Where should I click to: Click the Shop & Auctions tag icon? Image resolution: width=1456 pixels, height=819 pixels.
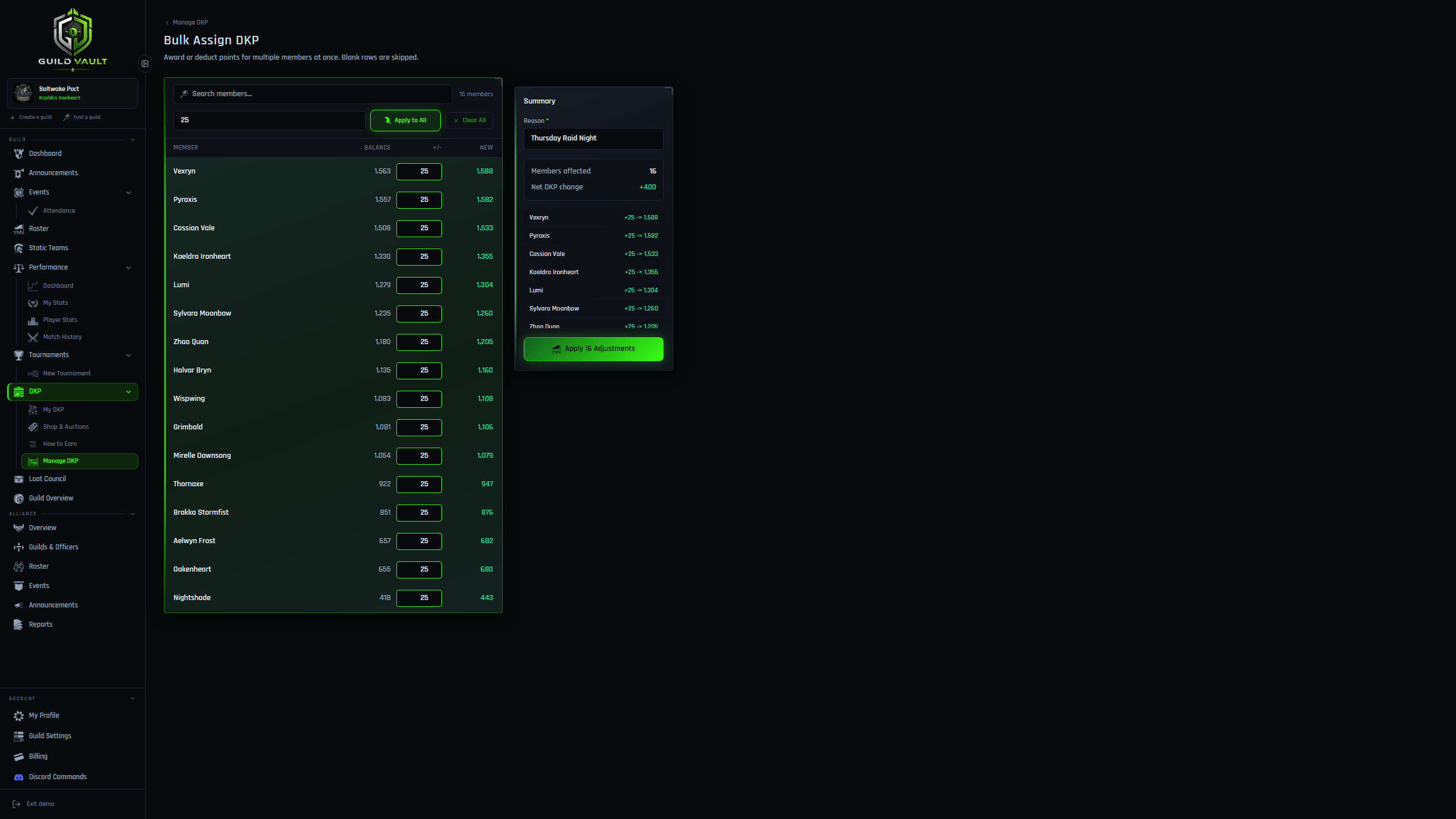tap(33, 427)
